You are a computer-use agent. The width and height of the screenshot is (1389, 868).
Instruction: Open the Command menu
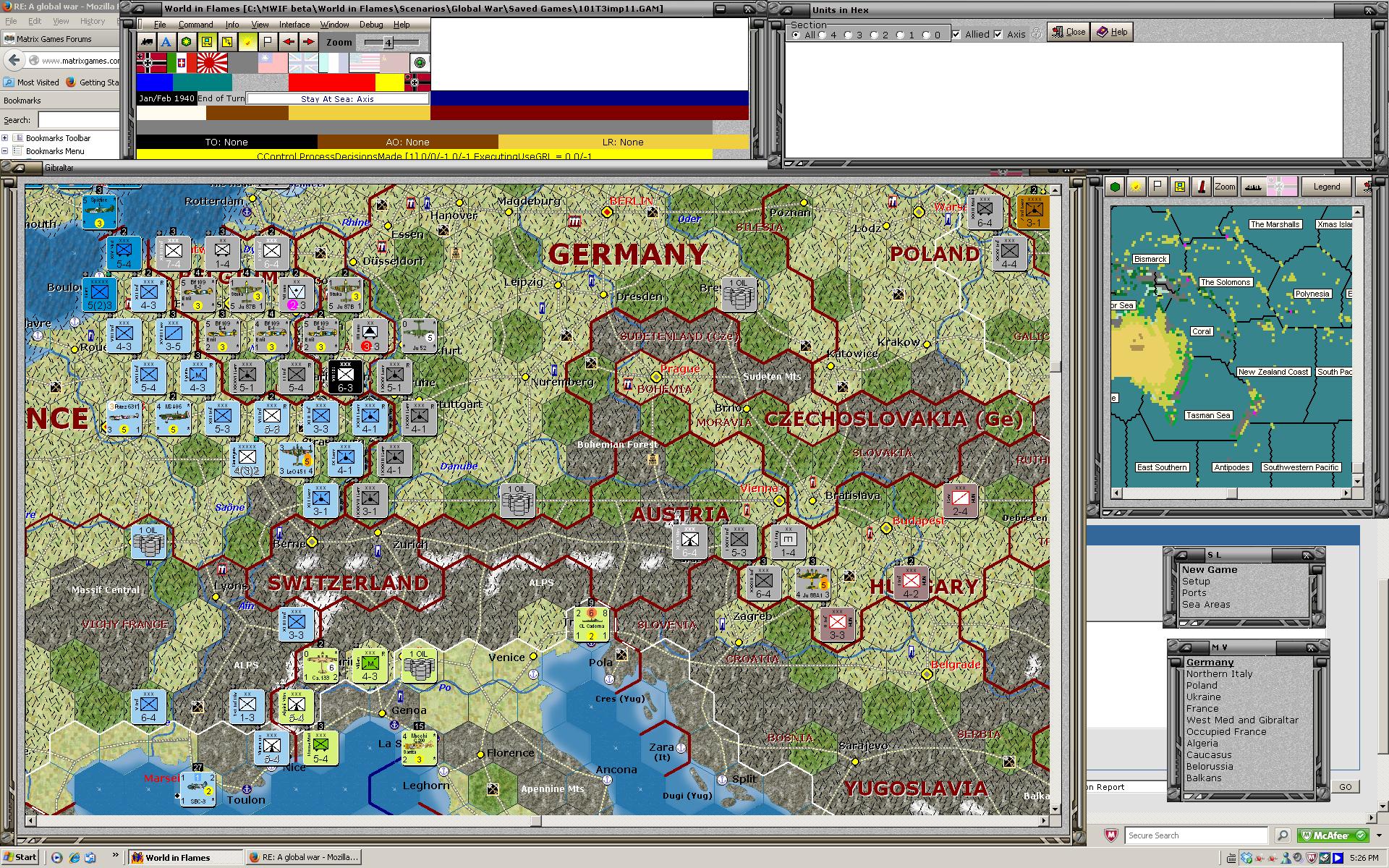(195, 25)
